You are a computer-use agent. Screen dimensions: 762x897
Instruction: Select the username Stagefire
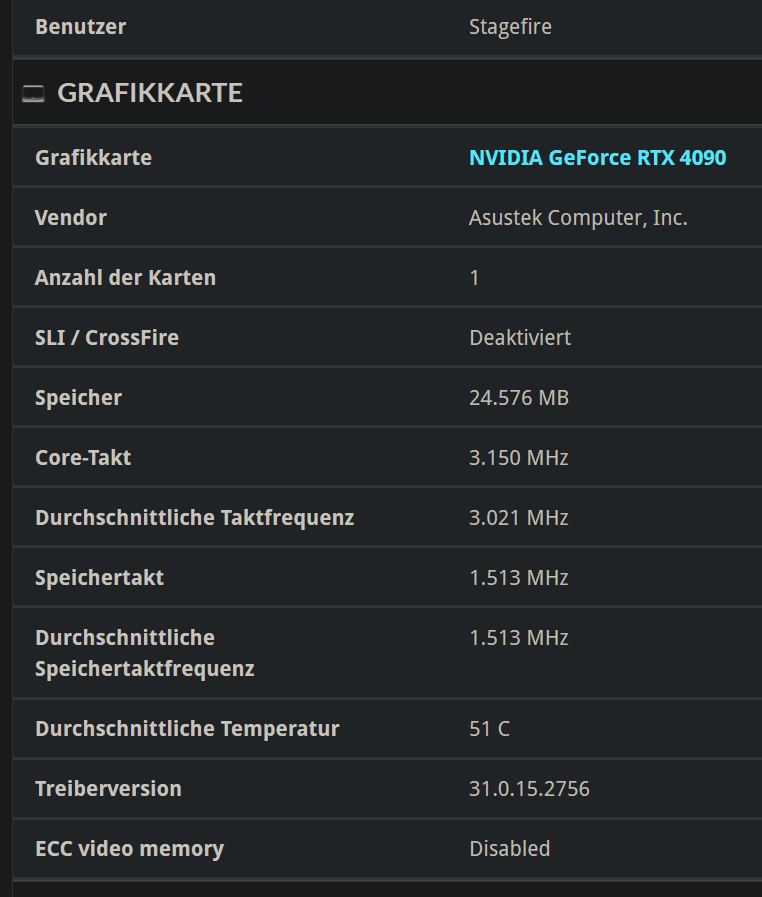(x=510, y=27)
